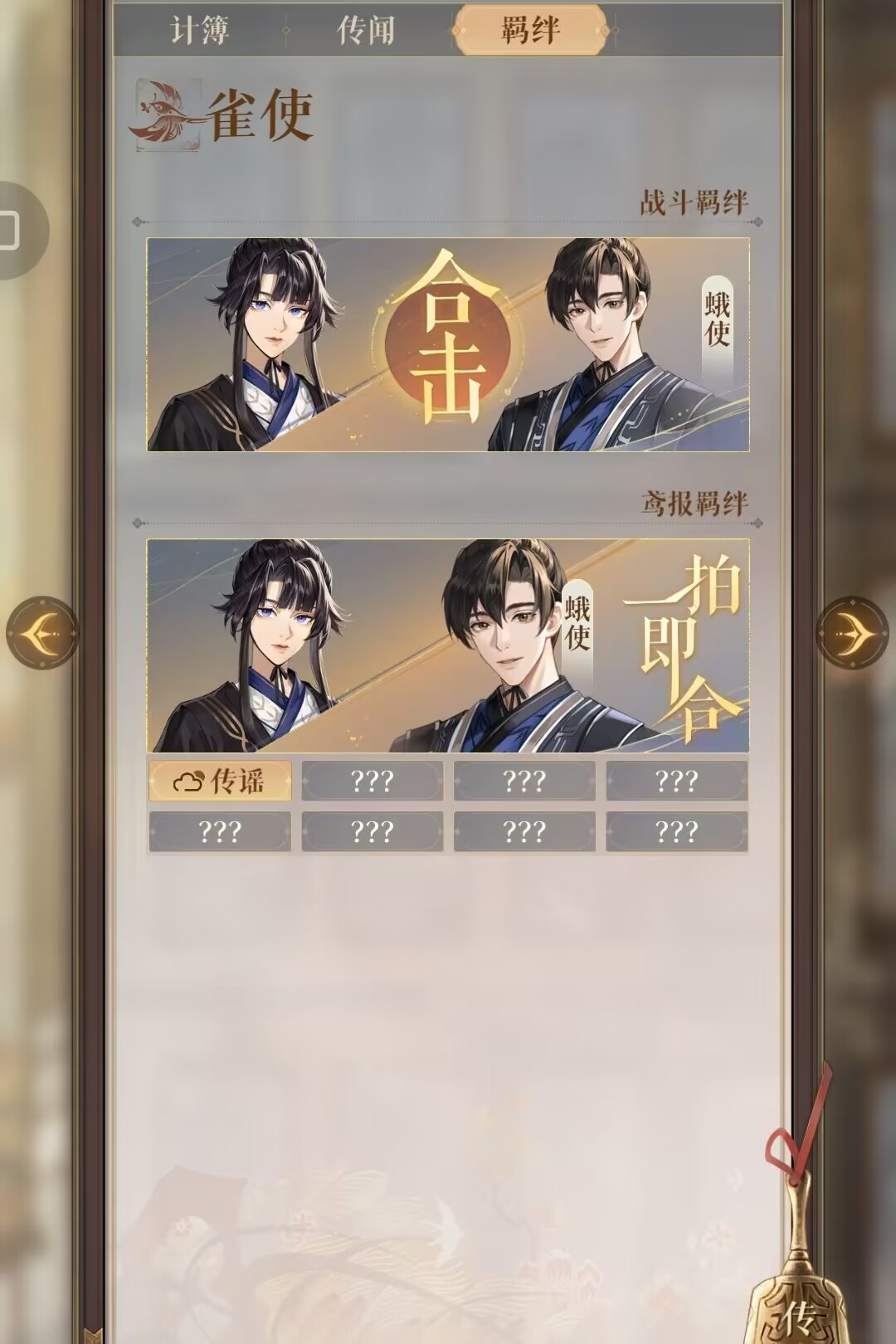Open the 一拍即合 bond banner
The width and height of the screenshot is (896, 1344).
pyautogui.click(x=448, y=646)
